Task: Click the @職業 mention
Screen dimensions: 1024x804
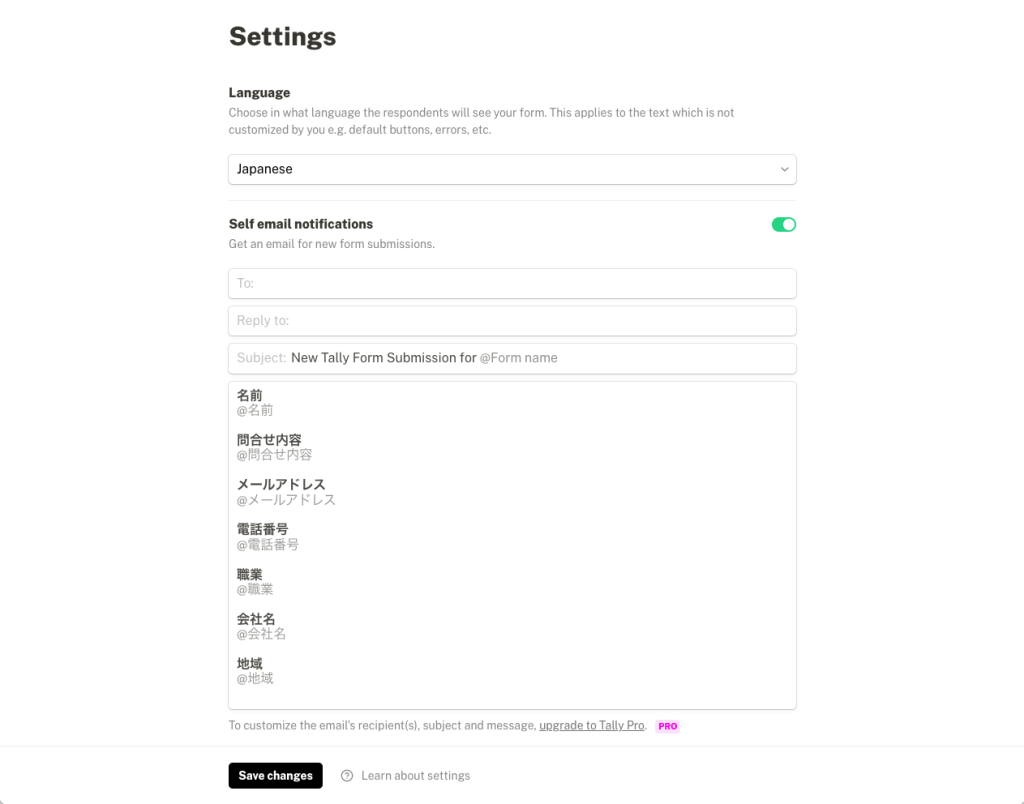Action: coord(255,589)
